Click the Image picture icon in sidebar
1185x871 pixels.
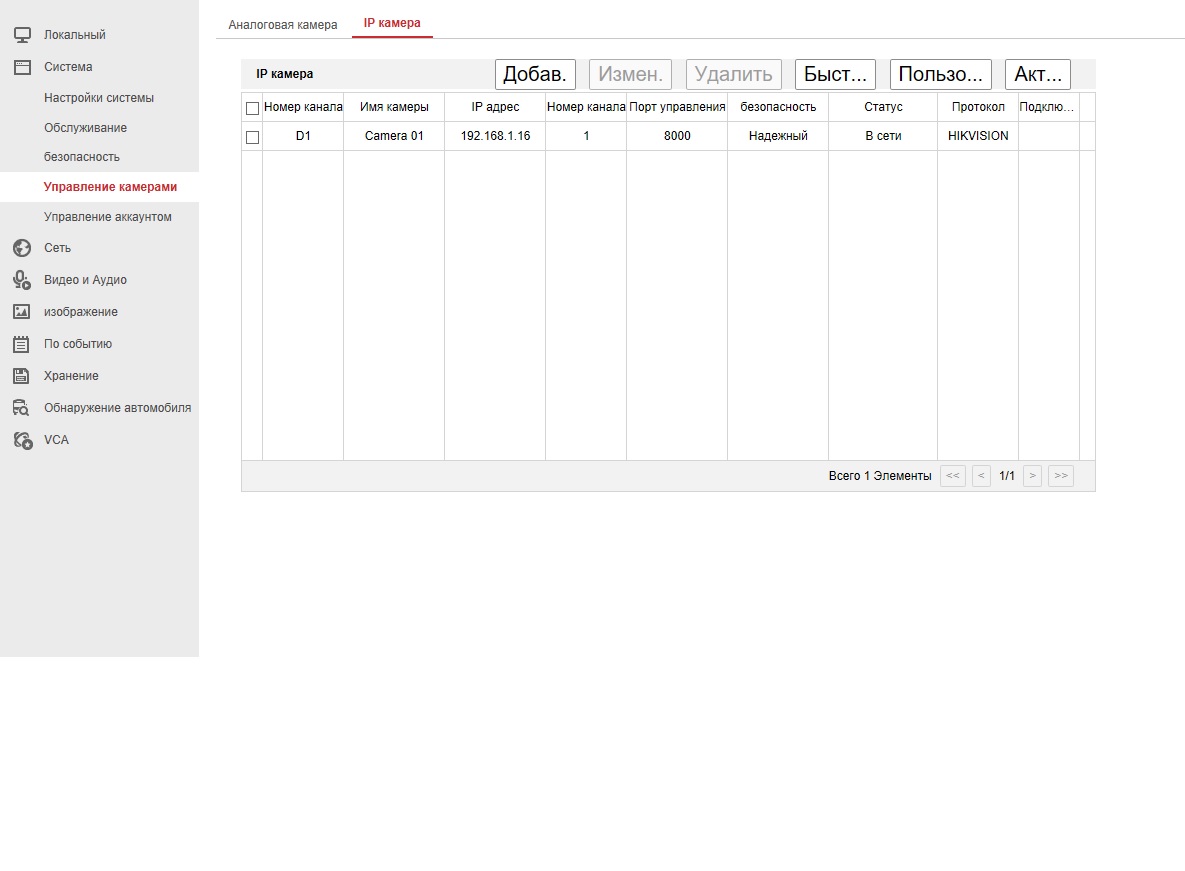coord(22,312)
